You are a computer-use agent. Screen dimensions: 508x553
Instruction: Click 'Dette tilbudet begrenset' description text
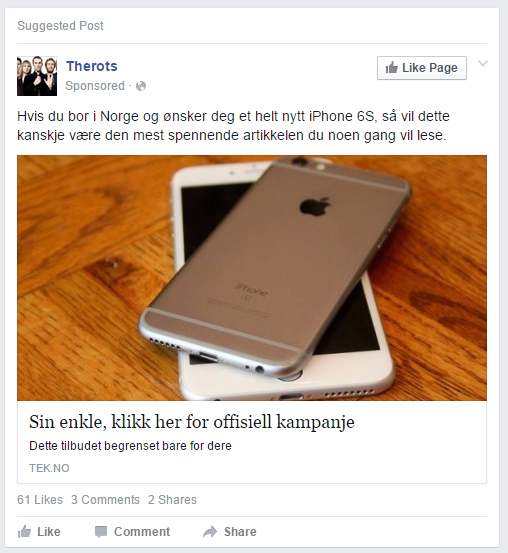pos(130,446)
